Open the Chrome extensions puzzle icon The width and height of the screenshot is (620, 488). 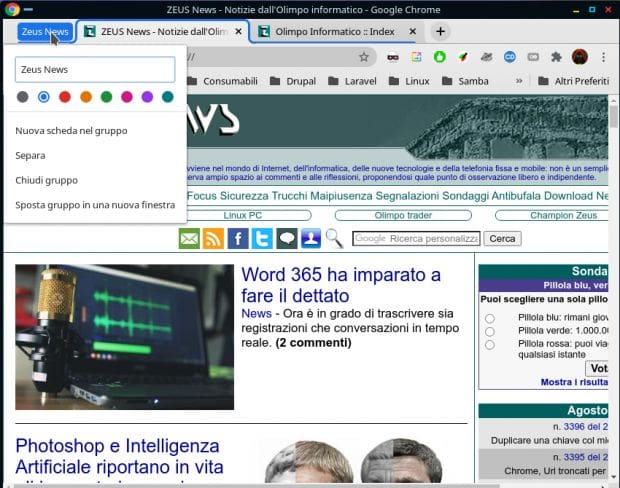point(556,57)
